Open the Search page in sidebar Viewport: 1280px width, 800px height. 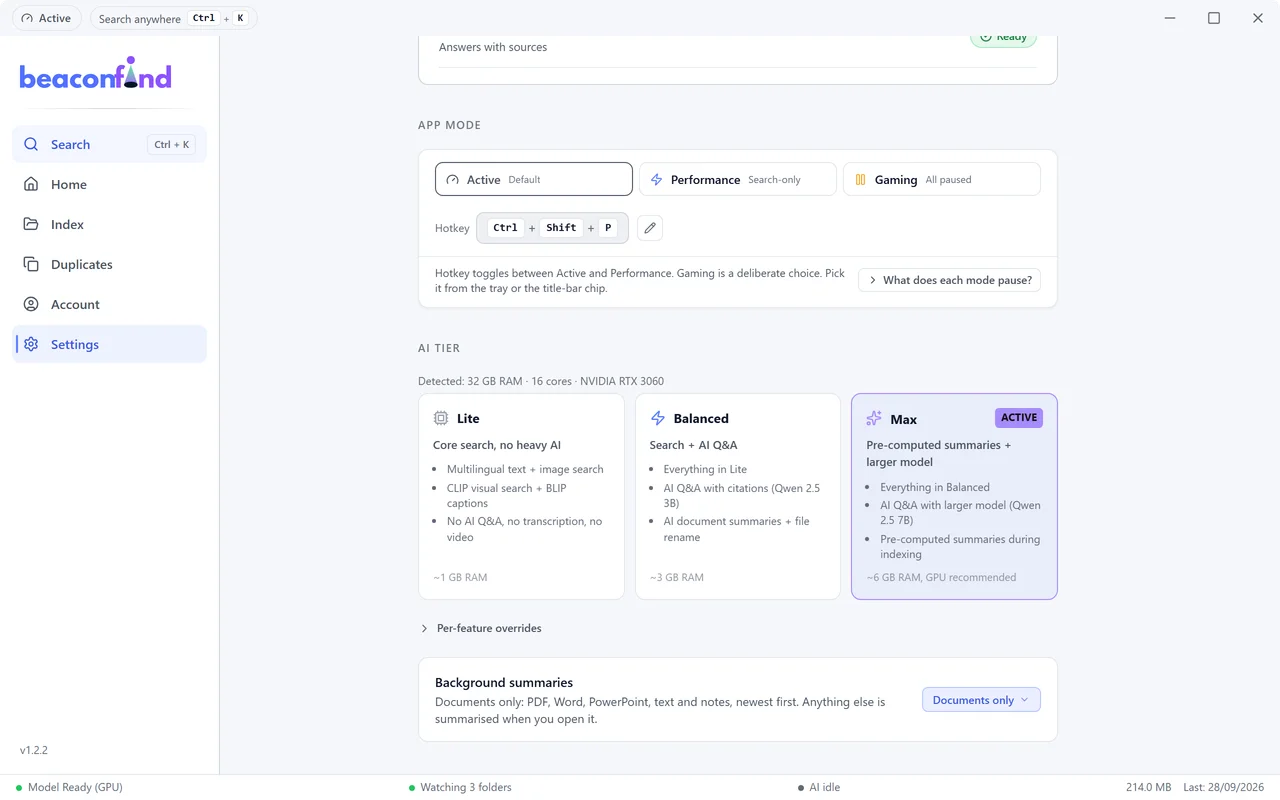click(x=109, y=144)
